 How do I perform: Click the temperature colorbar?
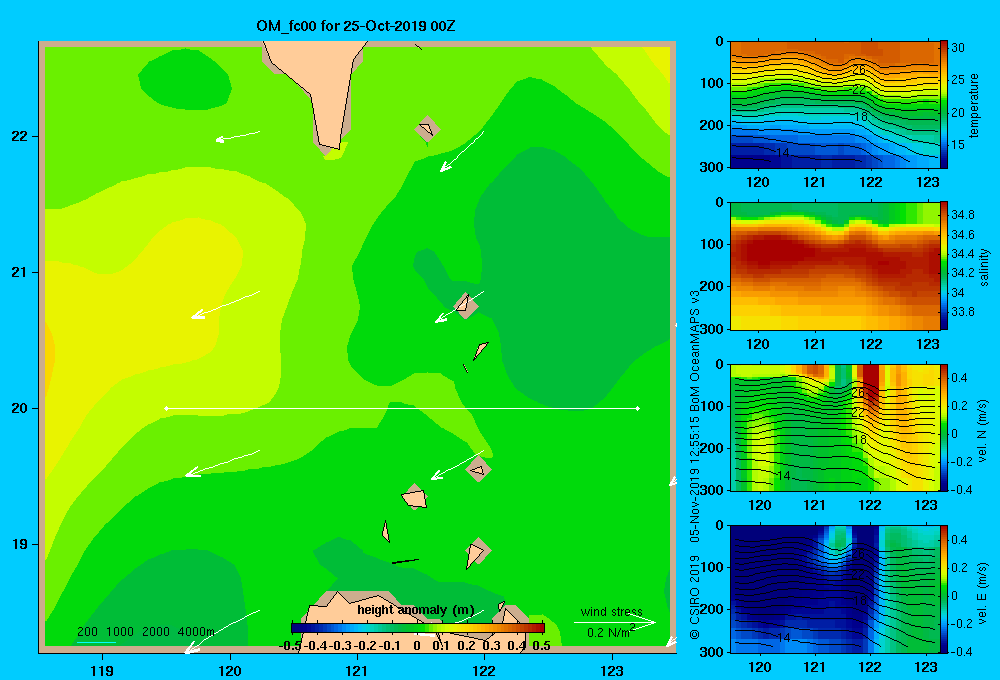coord(944,105)
